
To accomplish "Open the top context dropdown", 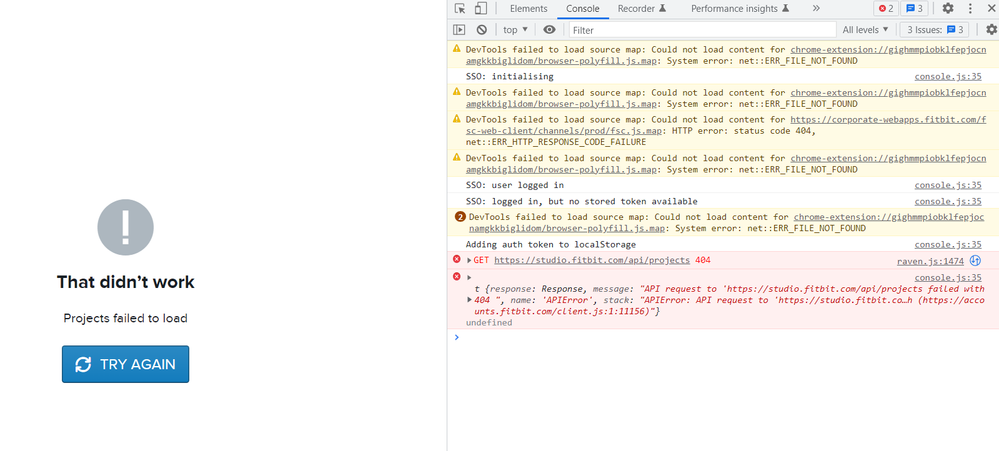I will tap(515, 29).
